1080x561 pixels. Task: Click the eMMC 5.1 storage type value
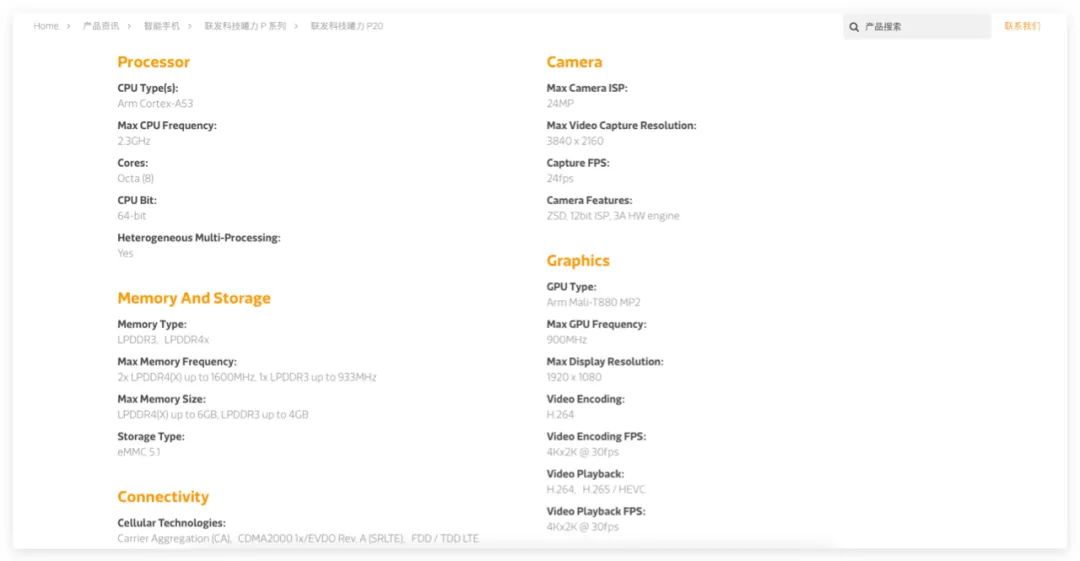[x=139, y=452]
